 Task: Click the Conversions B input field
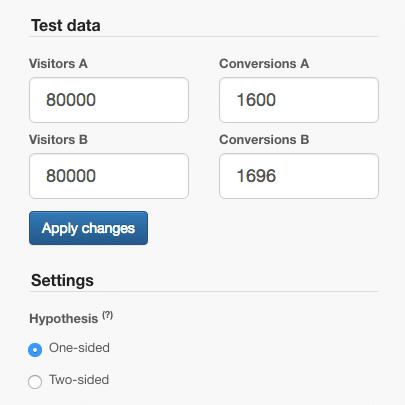tap(299, 176)
